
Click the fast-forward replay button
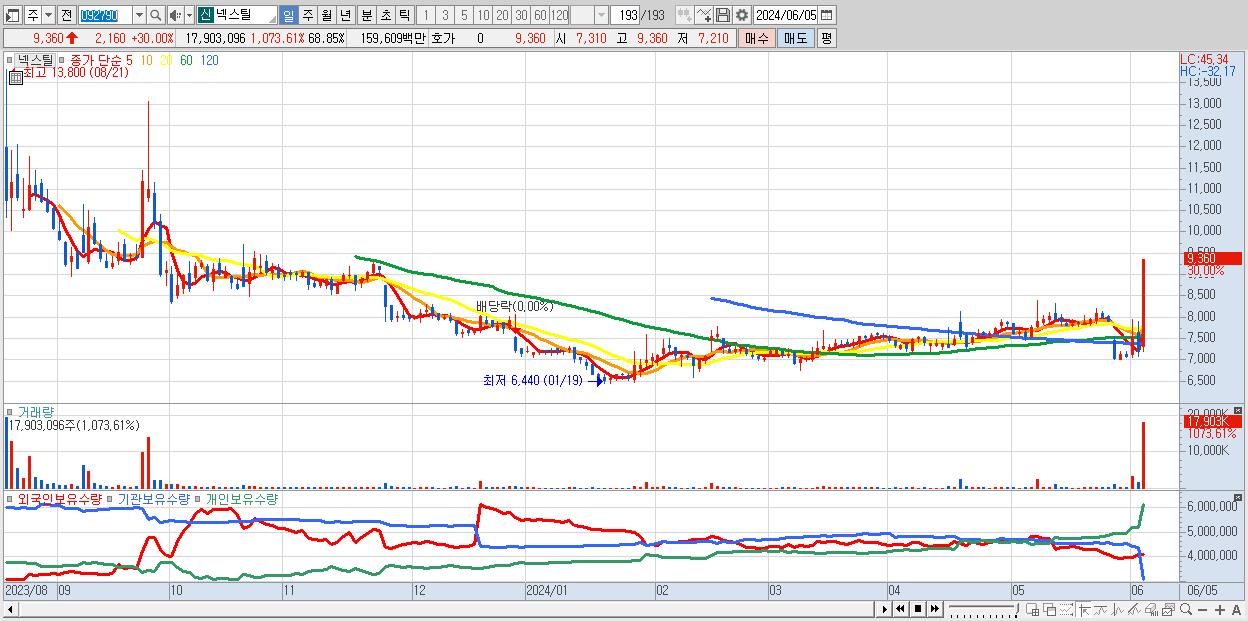pyautogui.click(x=934, y=609)
